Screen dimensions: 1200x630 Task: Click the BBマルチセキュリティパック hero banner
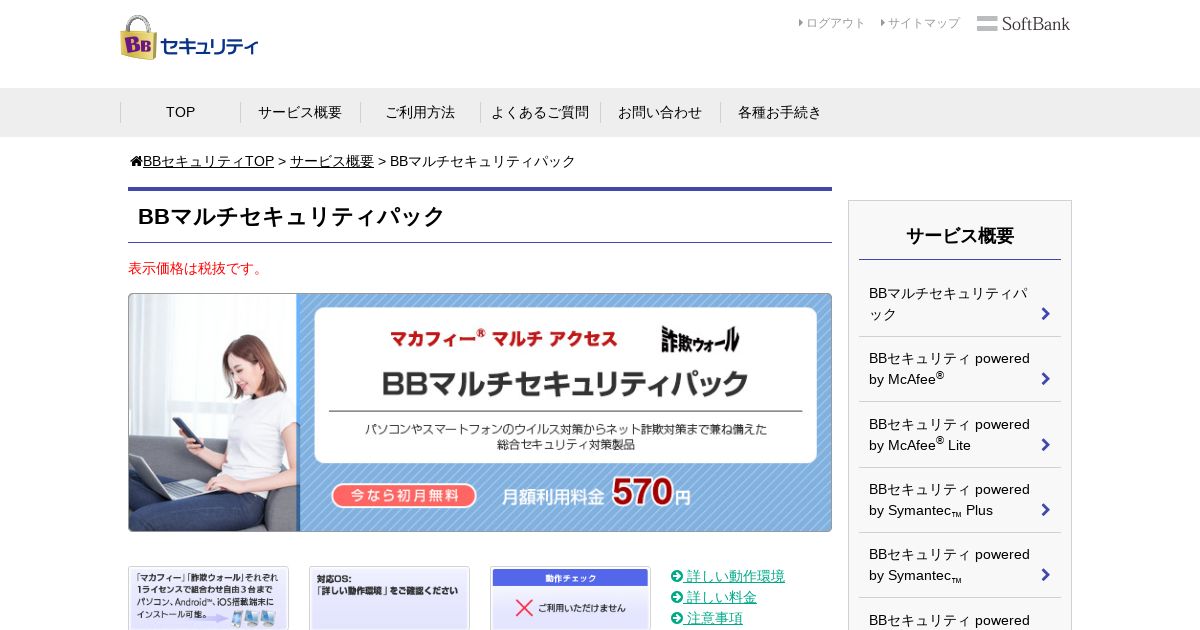click(x=480, y=412)
